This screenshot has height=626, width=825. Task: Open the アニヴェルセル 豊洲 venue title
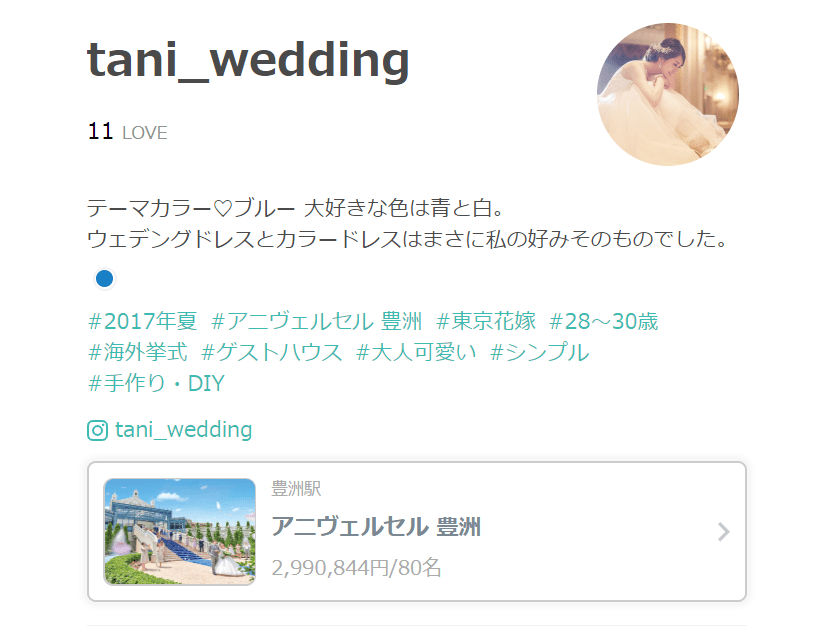(x=376, y=527)
